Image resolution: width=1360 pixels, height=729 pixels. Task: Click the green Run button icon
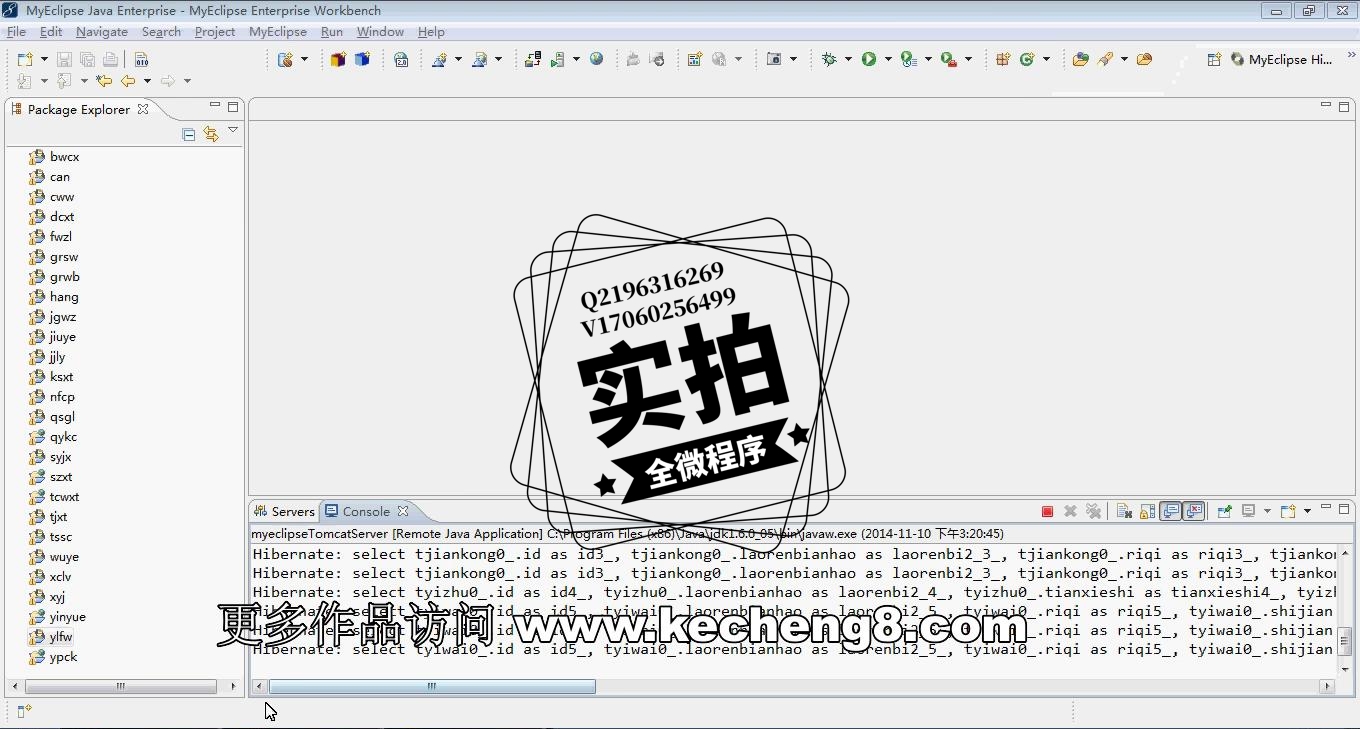(869, 60)
